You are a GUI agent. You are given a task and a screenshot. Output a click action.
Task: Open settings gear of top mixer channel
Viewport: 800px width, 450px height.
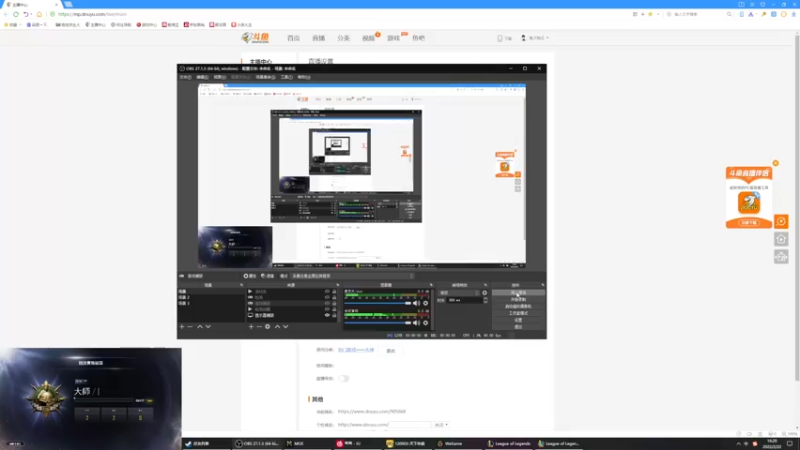click(x=426, y=303)
